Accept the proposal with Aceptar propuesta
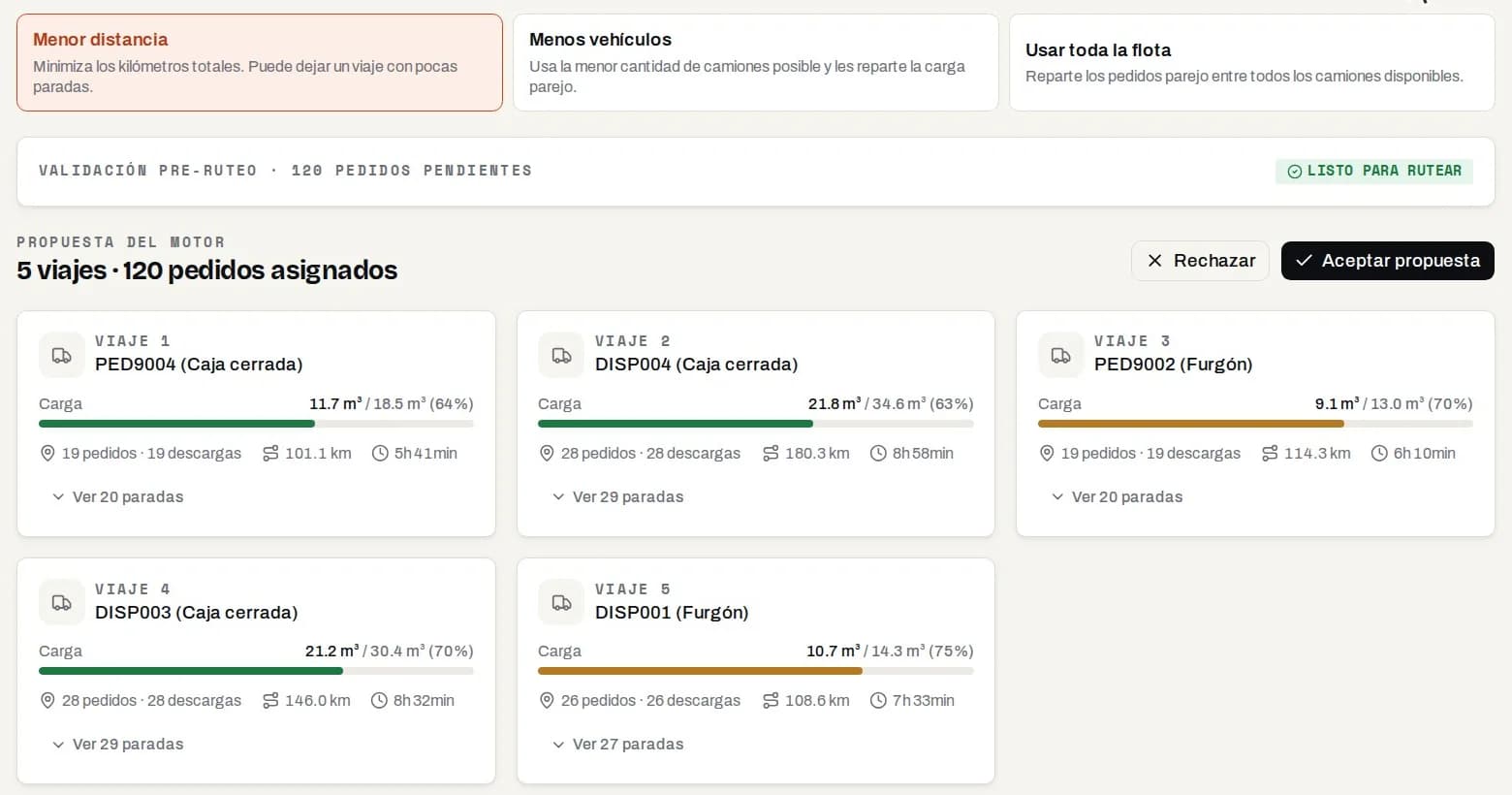 [x=1388, y=261]
